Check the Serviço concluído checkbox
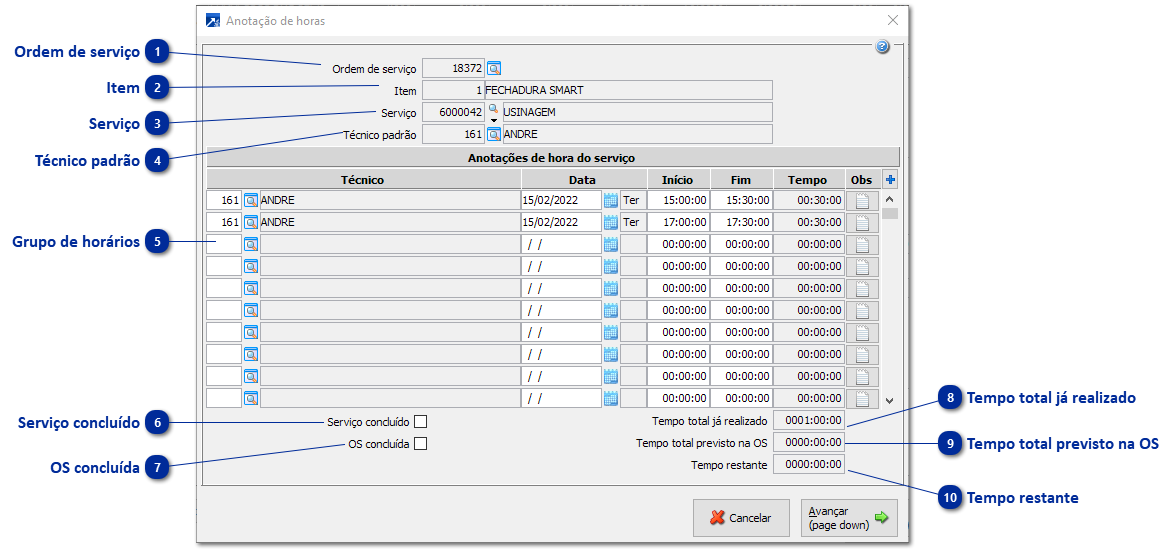The height and width of the screenshot is (559, 1175). 421,422
